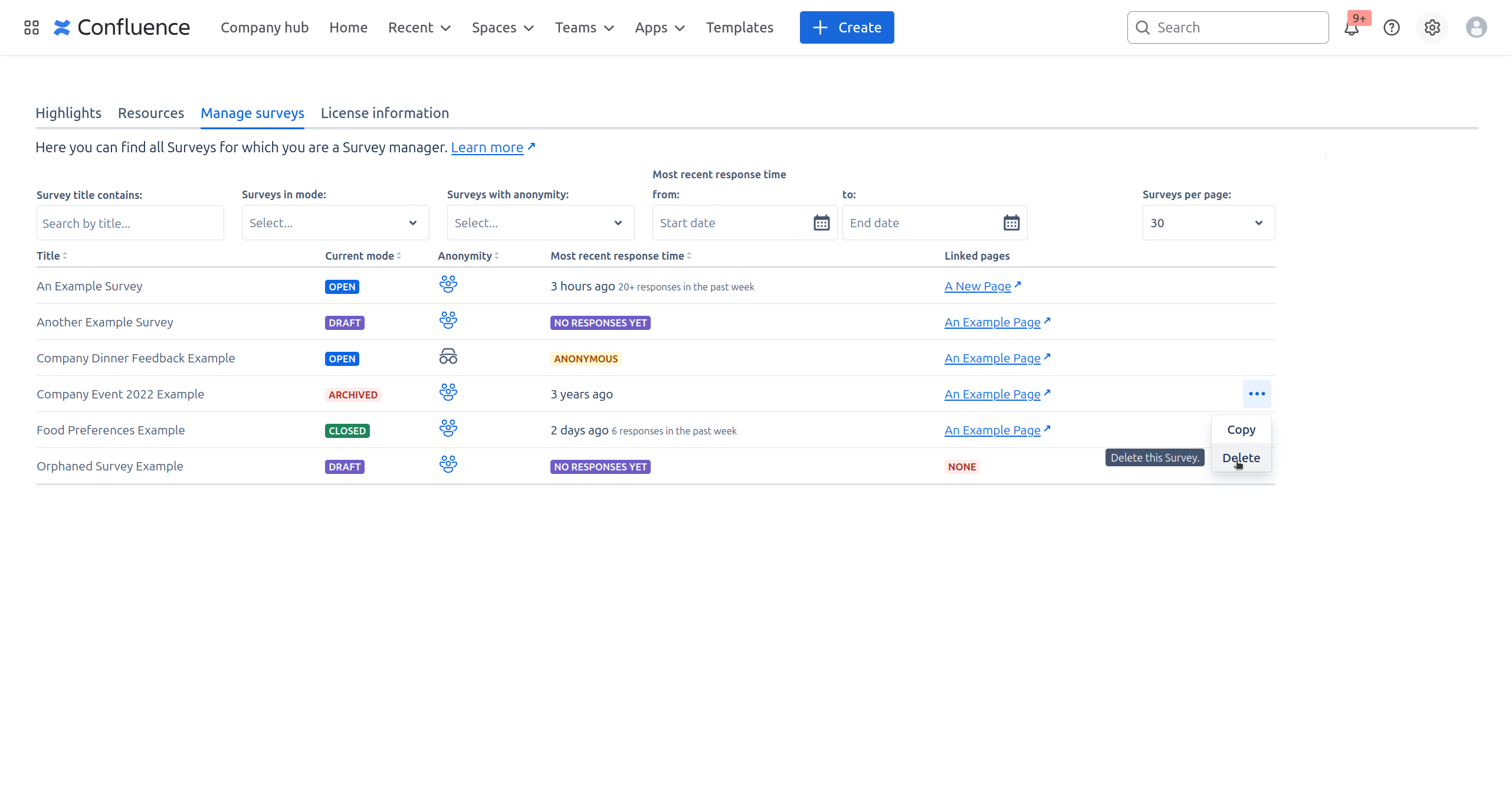Select Delete from the context menu
Screen dimensions: 1512x798
tap(1241, 458)
